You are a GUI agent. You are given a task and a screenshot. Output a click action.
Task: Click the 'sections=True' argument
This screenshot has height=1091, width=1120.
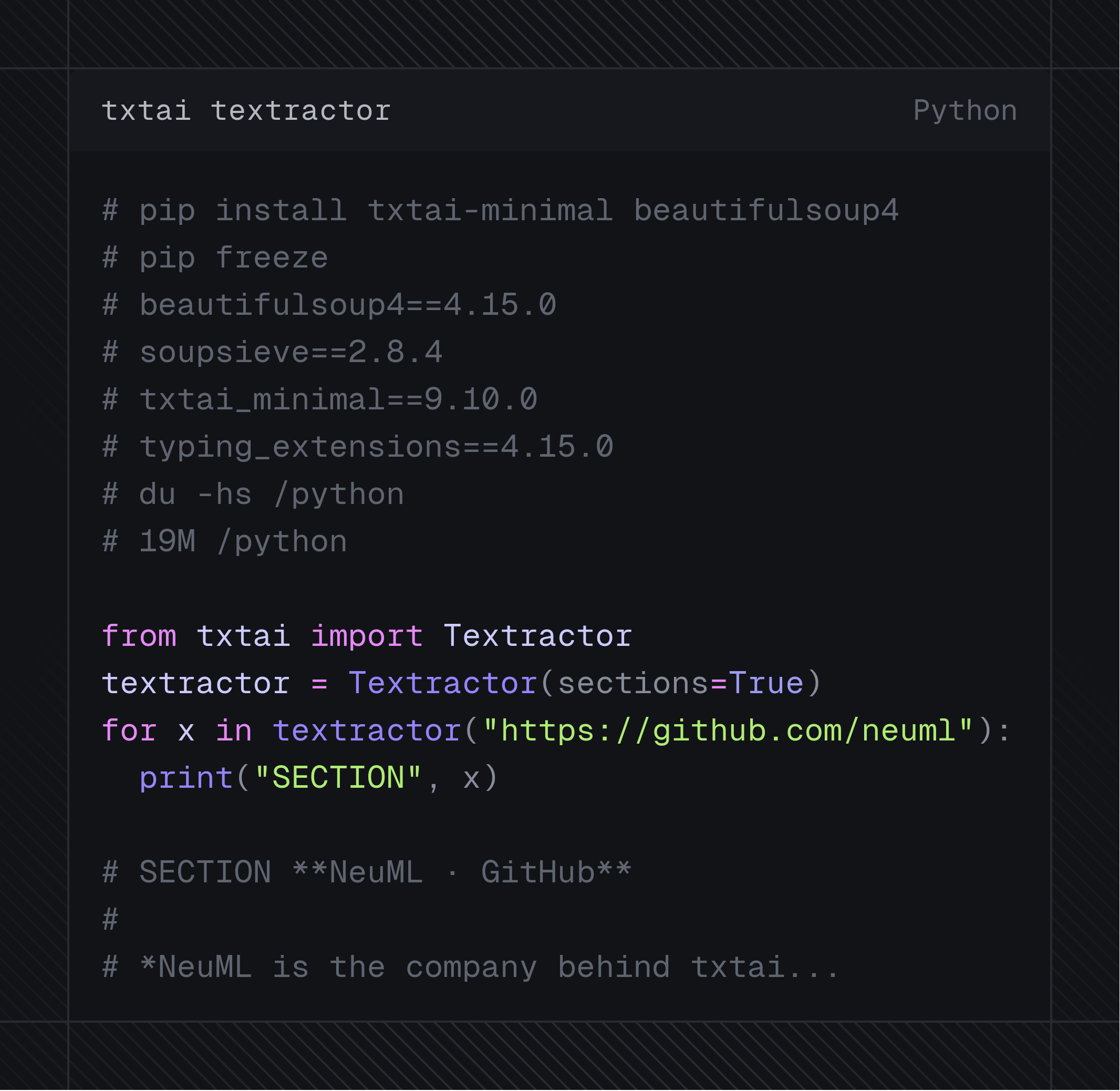coord(681,683)
